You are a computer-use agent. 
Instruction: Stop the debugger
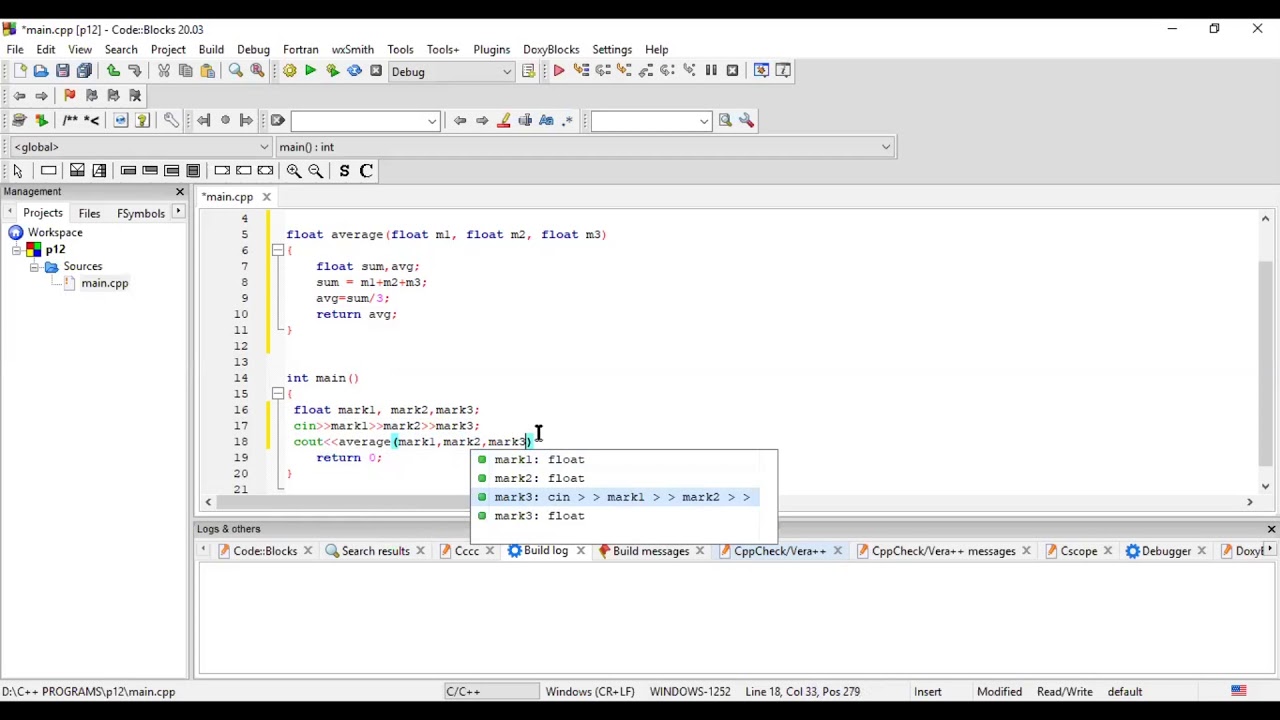(733, 71)
